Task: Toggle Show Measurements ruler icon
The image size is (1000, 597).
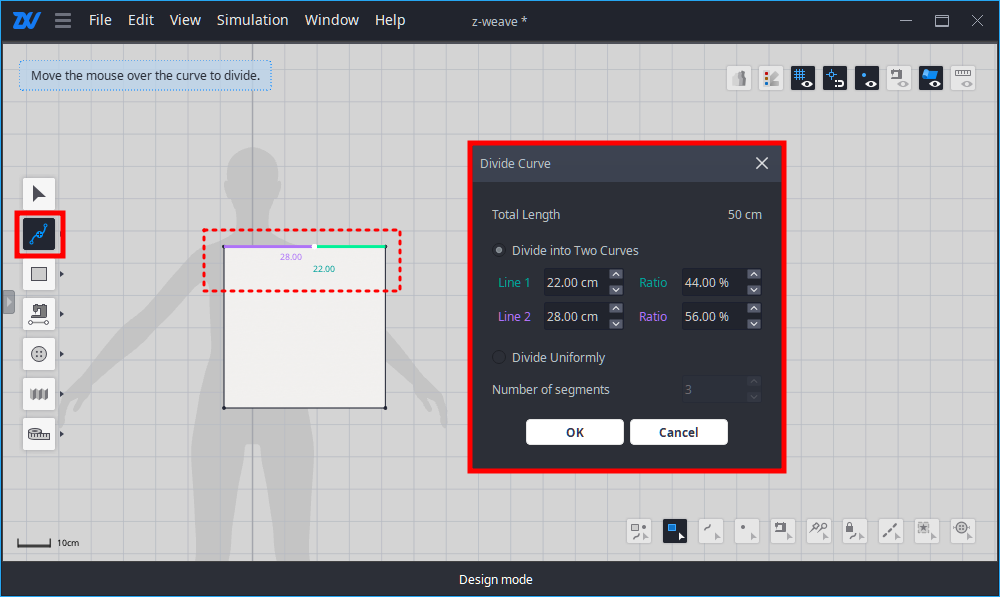Action: [962, 77]
